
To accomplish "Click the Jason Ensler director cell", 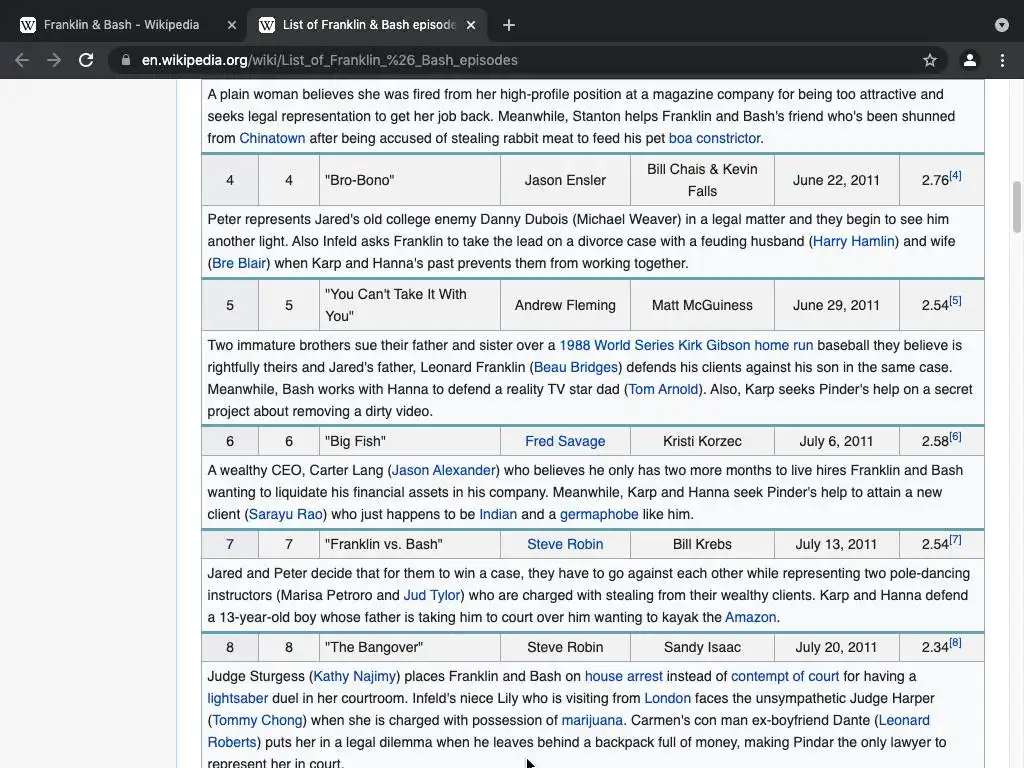I will click(x=566, y=181).
